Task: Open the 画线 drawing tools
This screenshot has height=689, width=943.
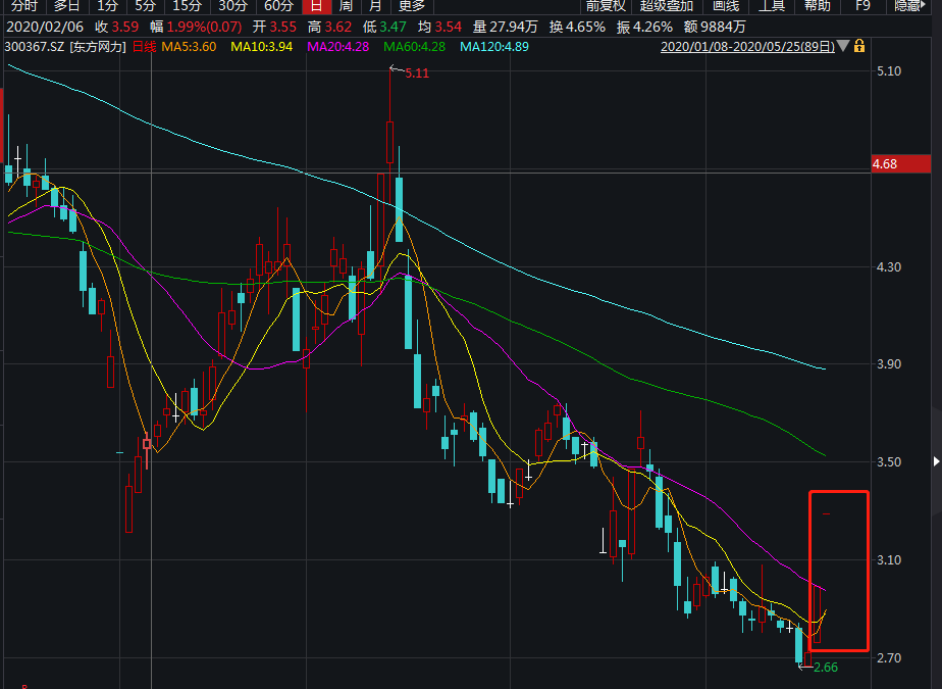Action: click(x=724, y=5)
